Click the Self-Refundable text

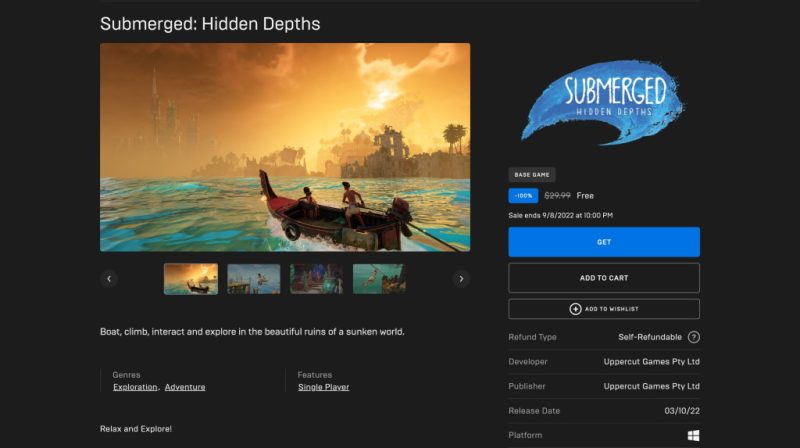point(650,337)
